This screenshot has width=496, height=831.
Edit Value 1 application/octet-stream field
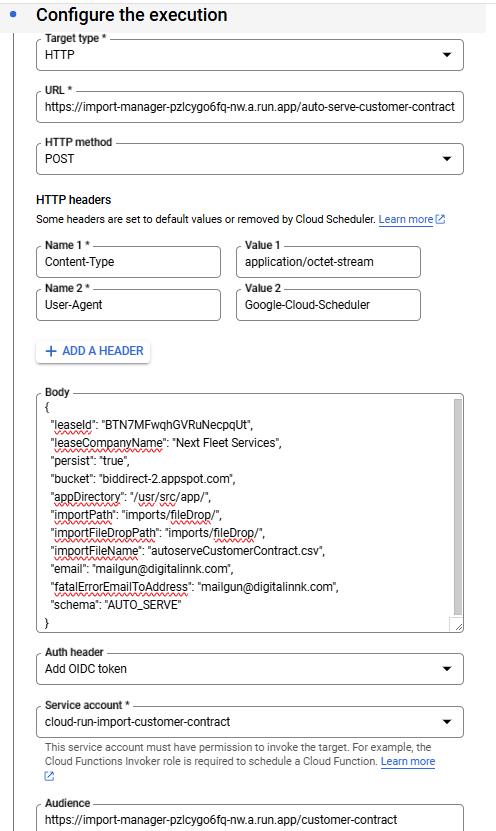pos(328,262)
